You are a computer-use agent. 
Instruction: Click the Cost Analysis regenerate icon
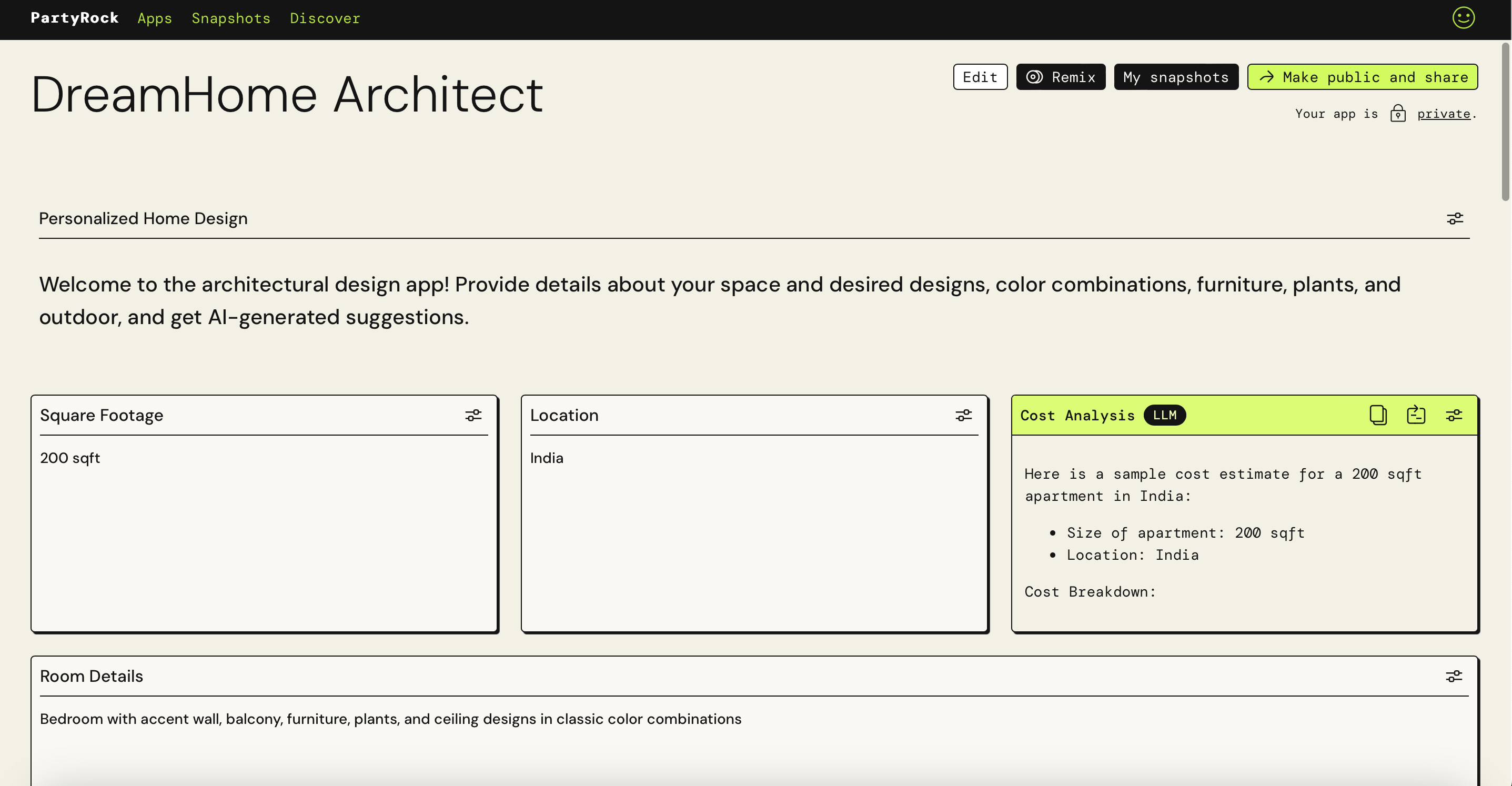click(1416, 415)
